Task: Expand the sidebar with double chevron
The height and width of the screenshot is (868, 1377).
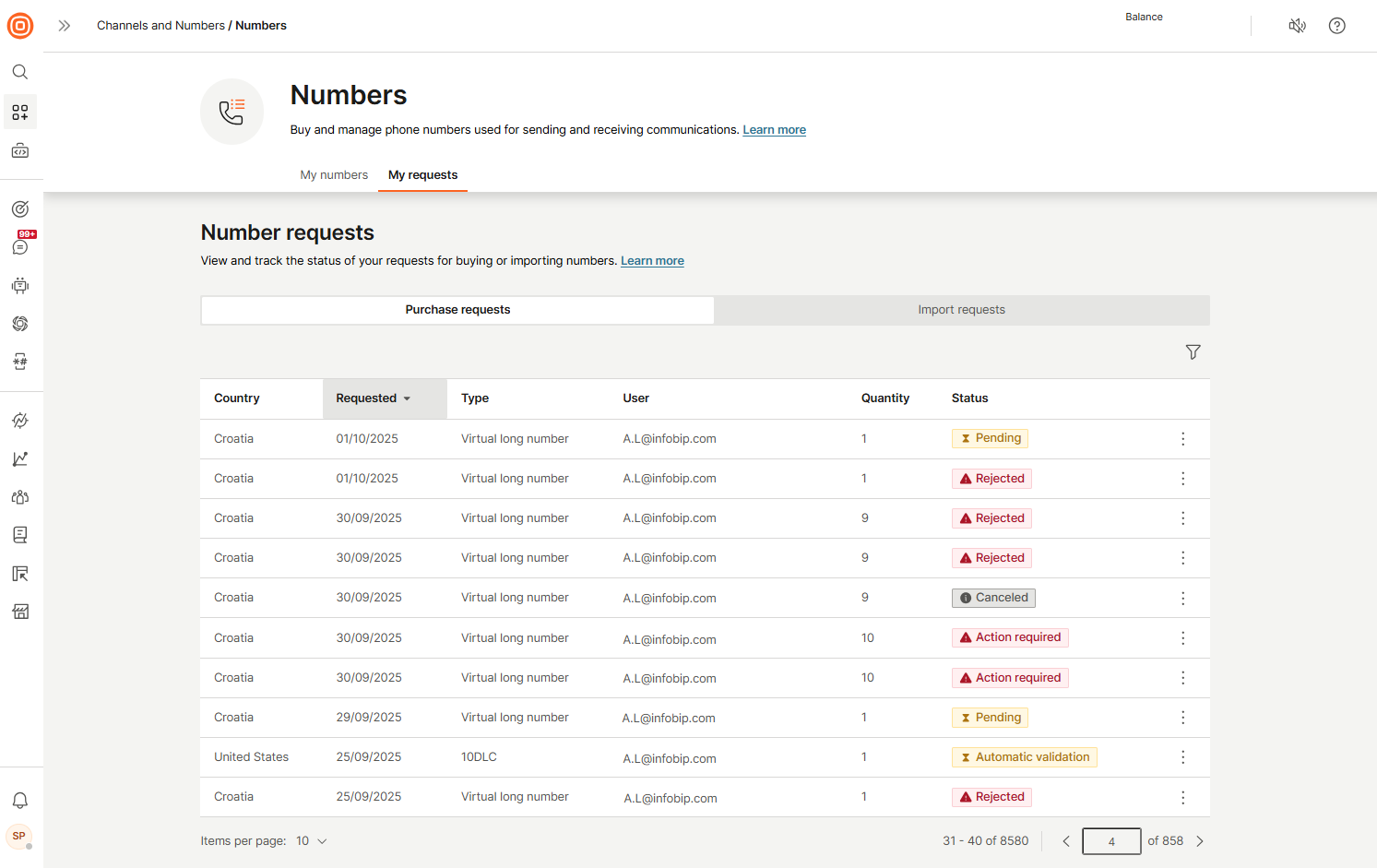Action: 65,26
